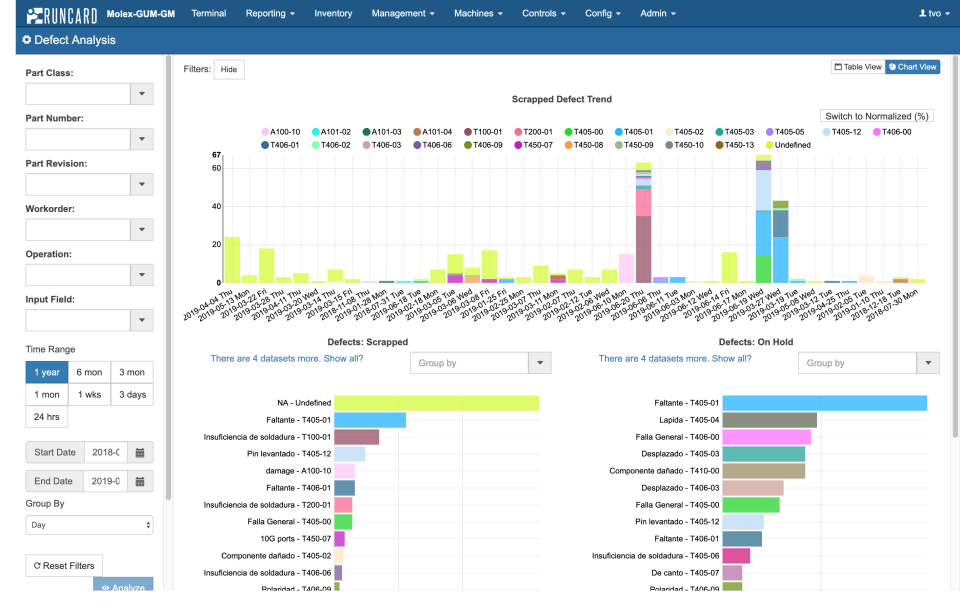
Task: Click the End Date input field
Action: coord(106,481)
